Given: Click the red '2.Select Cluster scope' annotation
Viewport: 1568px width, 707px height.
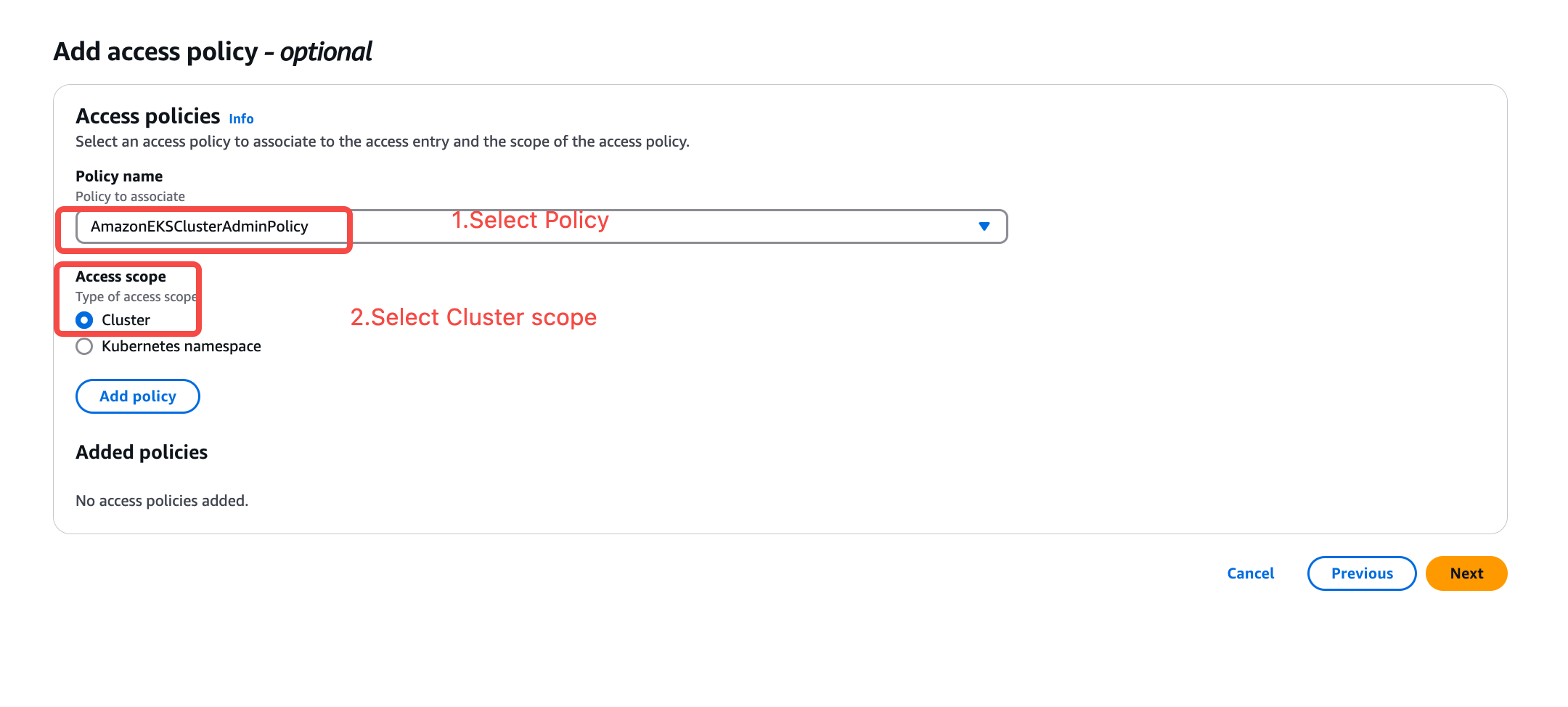Looking at the screenshot, I should (473, 317).
